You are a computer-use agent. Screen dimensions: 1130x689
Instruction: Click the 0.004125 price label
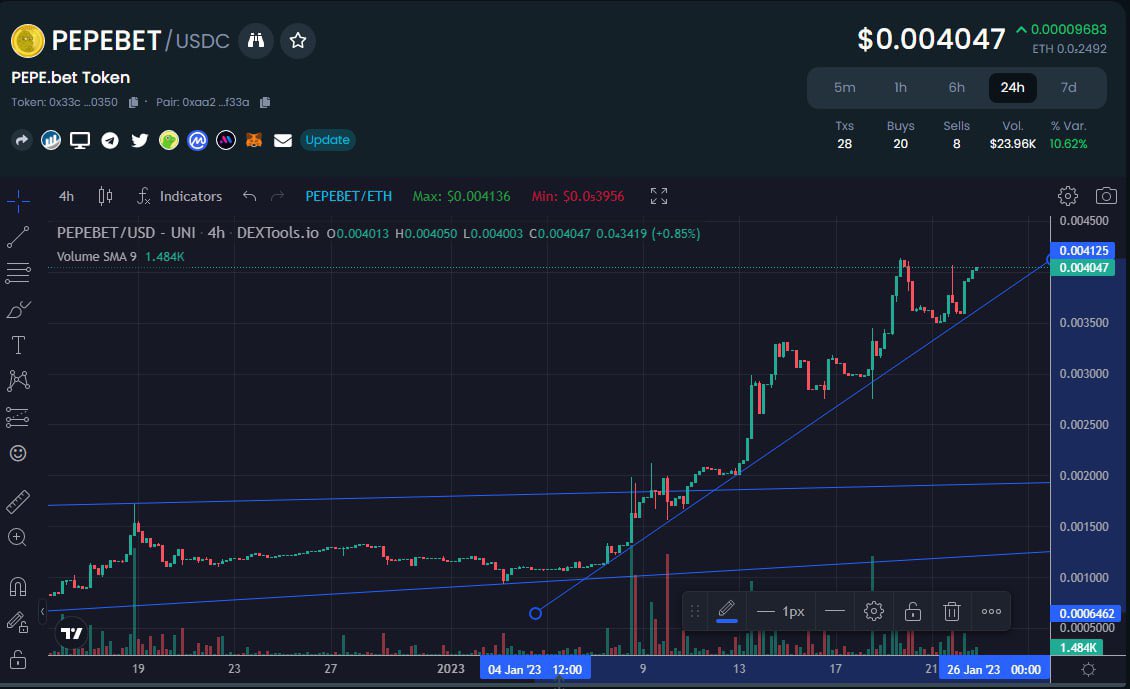point(1083,250)
